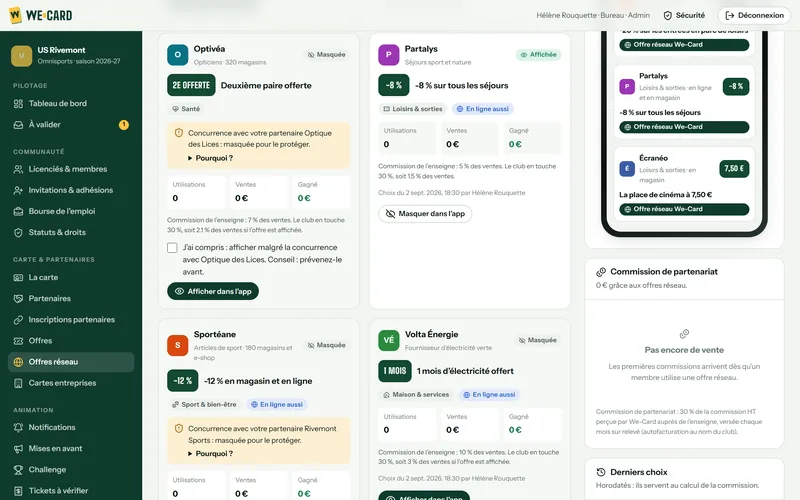This screenshot has width=800, height=500.
Task: Click the Challenge trophy icon
Action: 18,470
